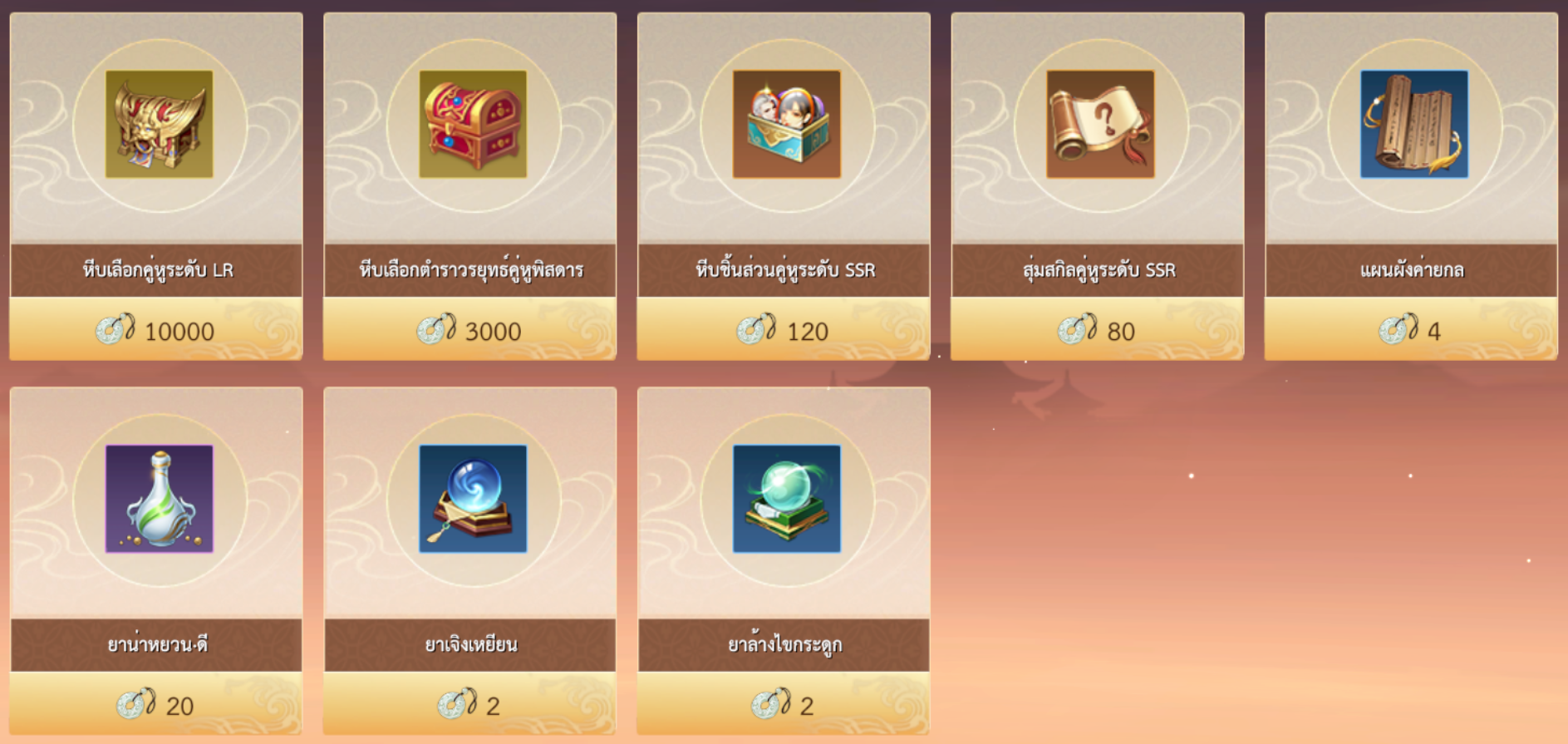The image size is (1568, 744).
Task: Click the ยาน่าหยวน-ดี name label
Action: (158, 644)
